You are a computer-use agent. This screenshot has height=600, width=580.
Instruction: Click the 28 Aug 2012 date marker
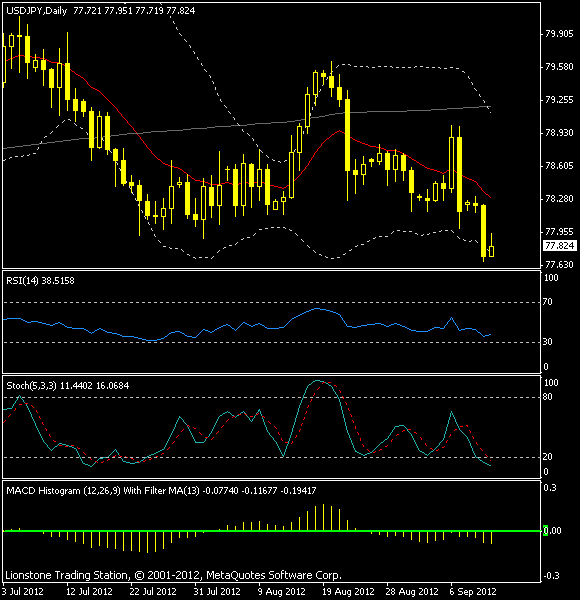(412, 592)
